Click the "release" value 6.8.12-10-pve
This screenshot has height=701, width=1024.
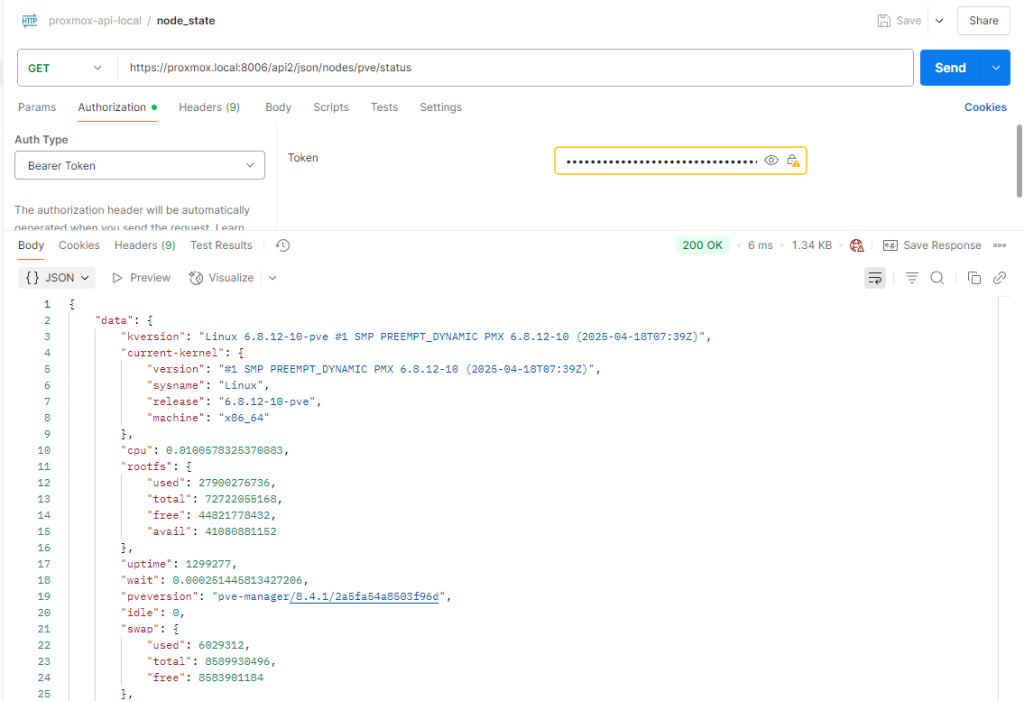tap(267, 401)
